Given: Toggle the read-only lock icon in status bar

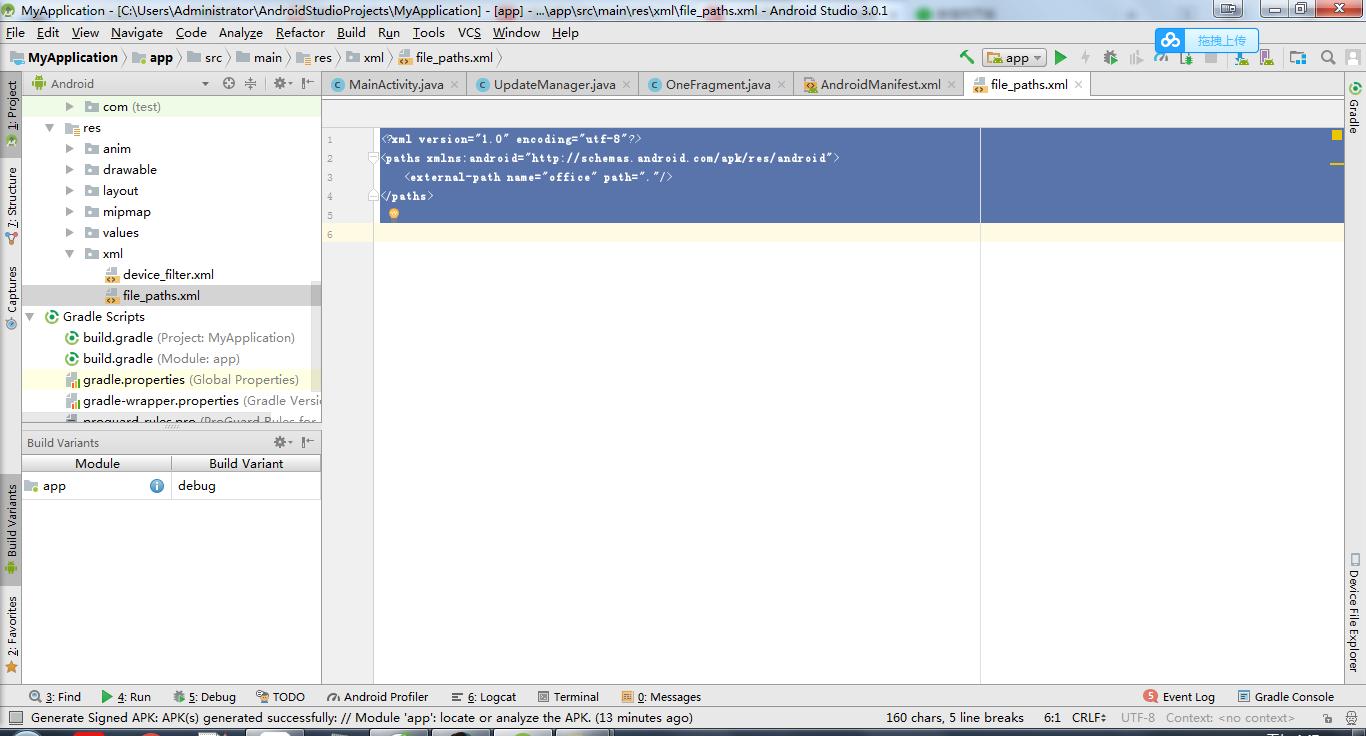Looking at the screenshot, I should coord(1327,717).
